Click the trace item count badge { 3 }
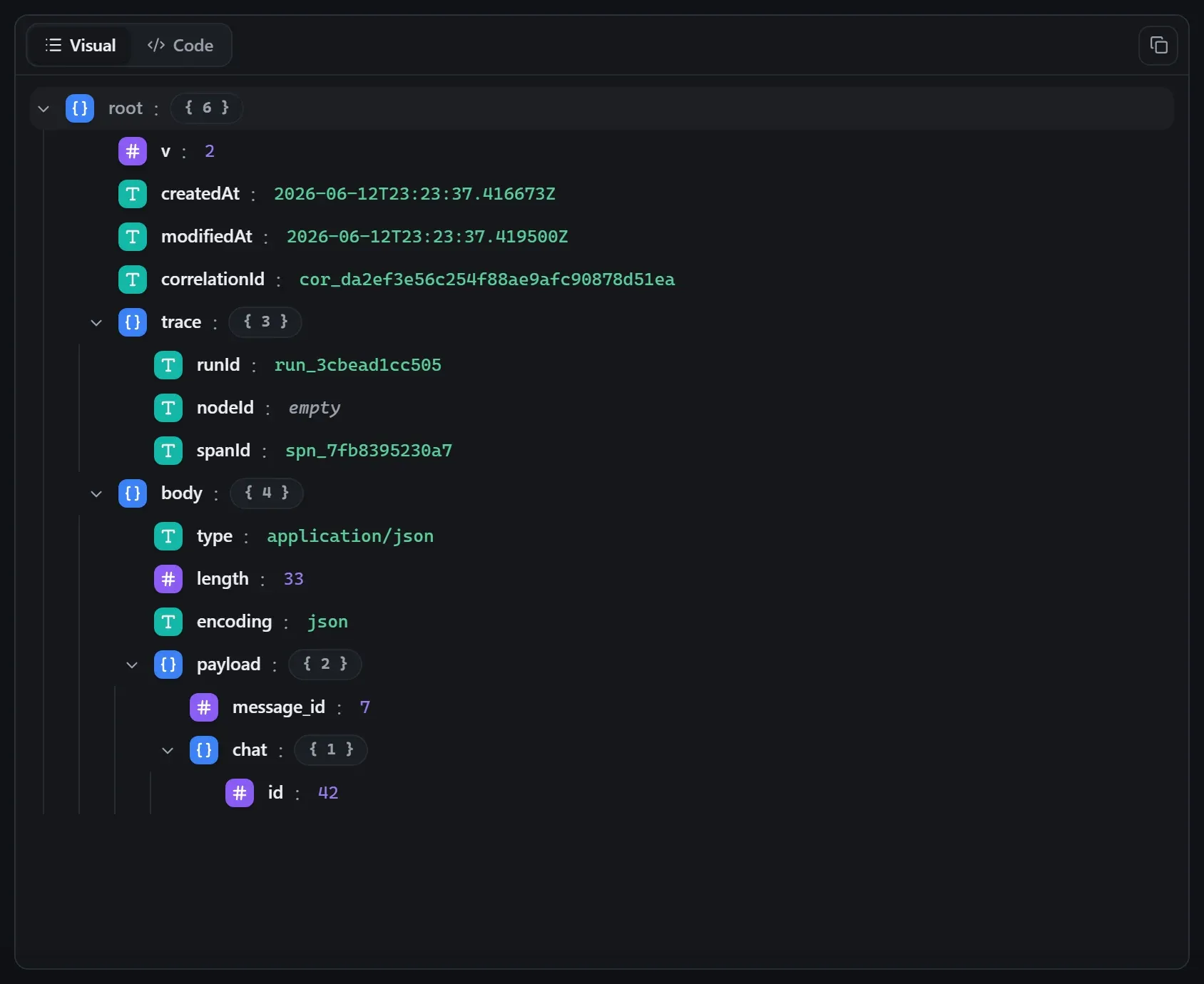Screen dimensions: 1204x984 point(265,322)
